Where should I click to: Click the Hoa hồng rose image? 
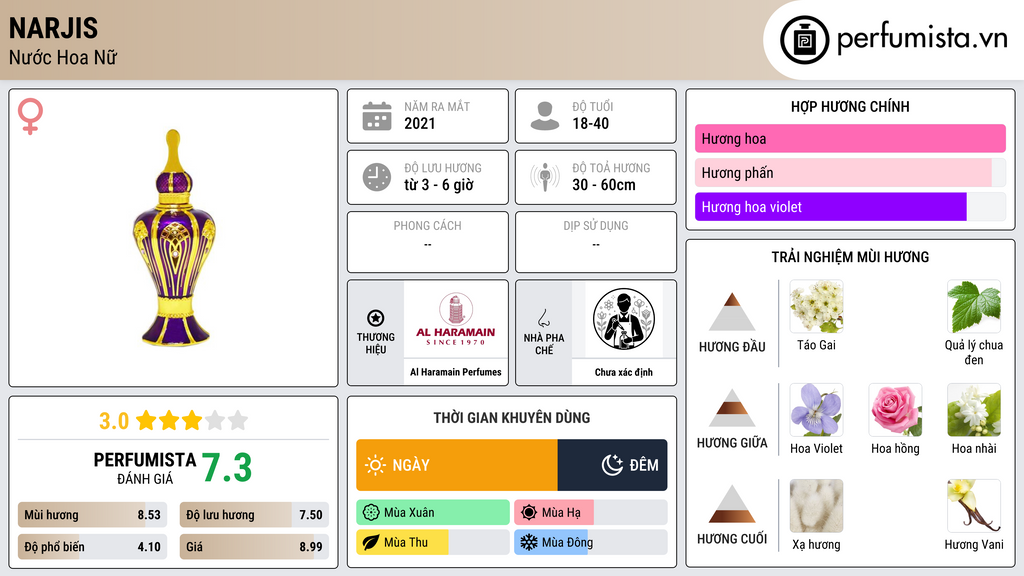coord(895,410)
